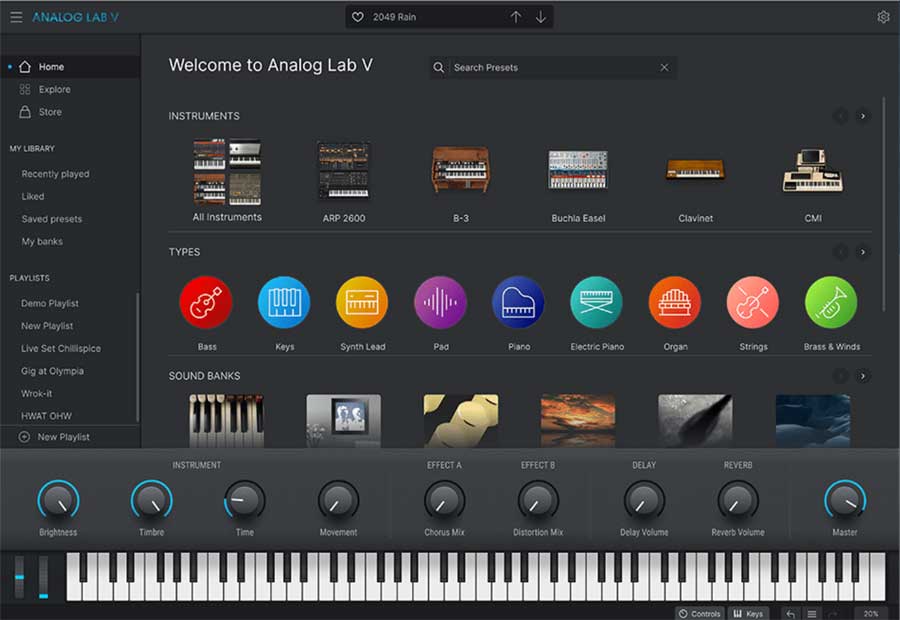Go to the previous preset with the up arrow

coord(516,17)
